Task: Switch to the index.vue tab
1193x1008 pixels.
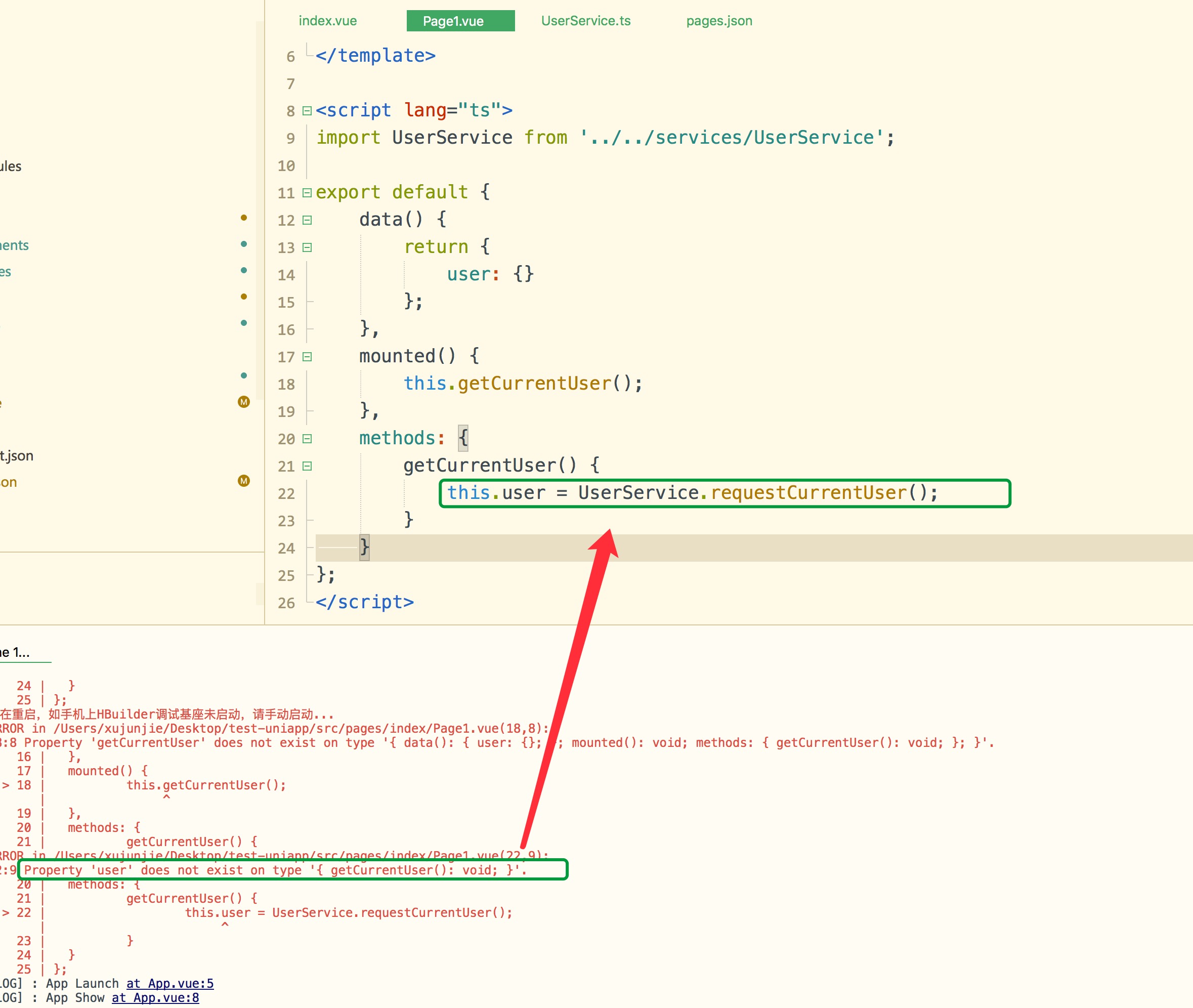Action: pos(327,21)
